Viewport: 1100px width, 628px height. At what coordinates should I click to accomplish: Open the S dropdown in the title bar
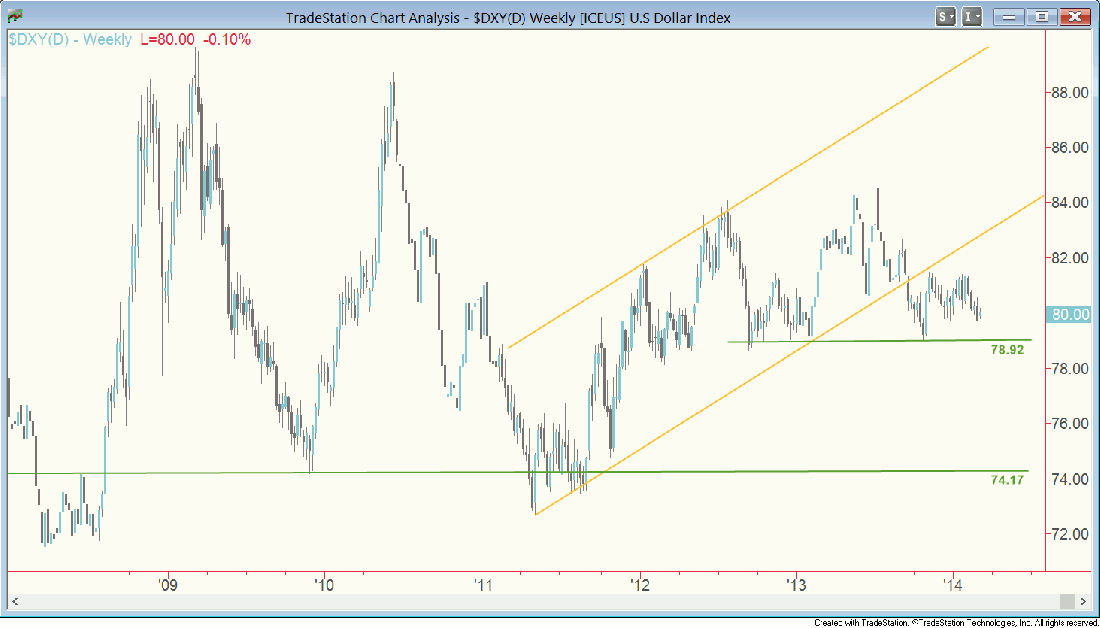pos(945,17)
